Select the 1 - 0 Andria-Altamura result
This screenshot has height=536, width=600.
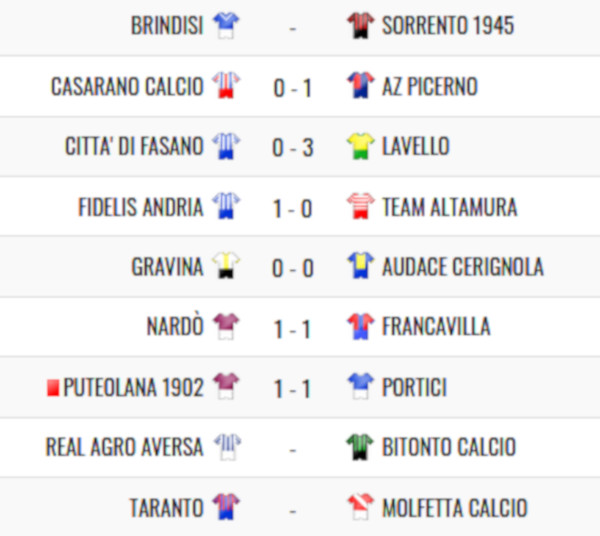[x=293, y=209]
